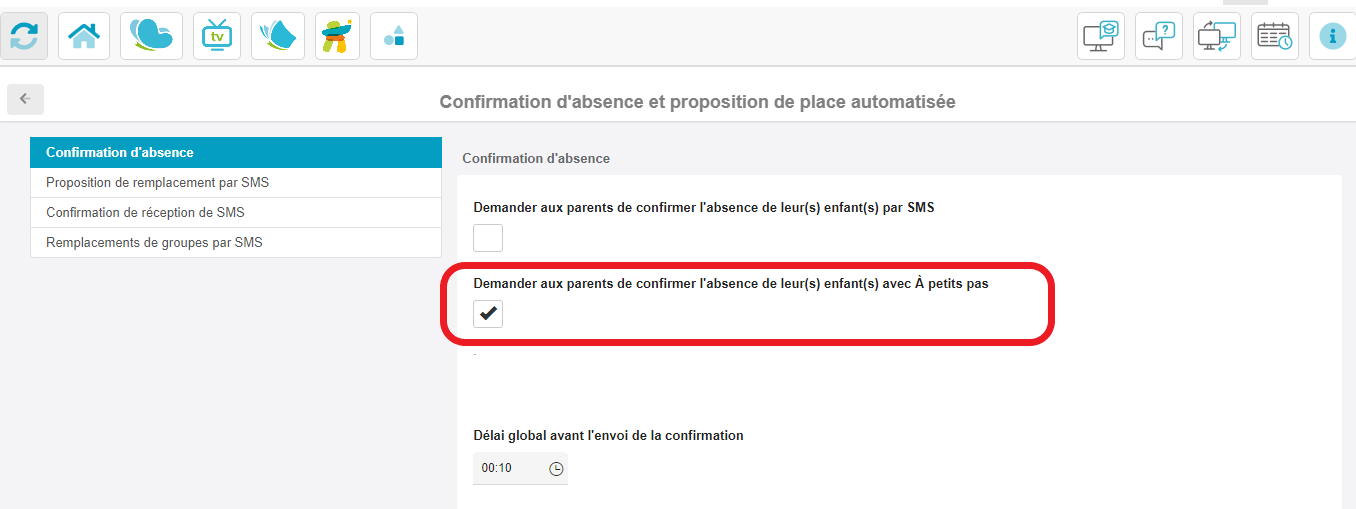Open the clock picker for Délai global
Image resolution: width=1356 pixels, height=509 pixels.
(556, 468)
